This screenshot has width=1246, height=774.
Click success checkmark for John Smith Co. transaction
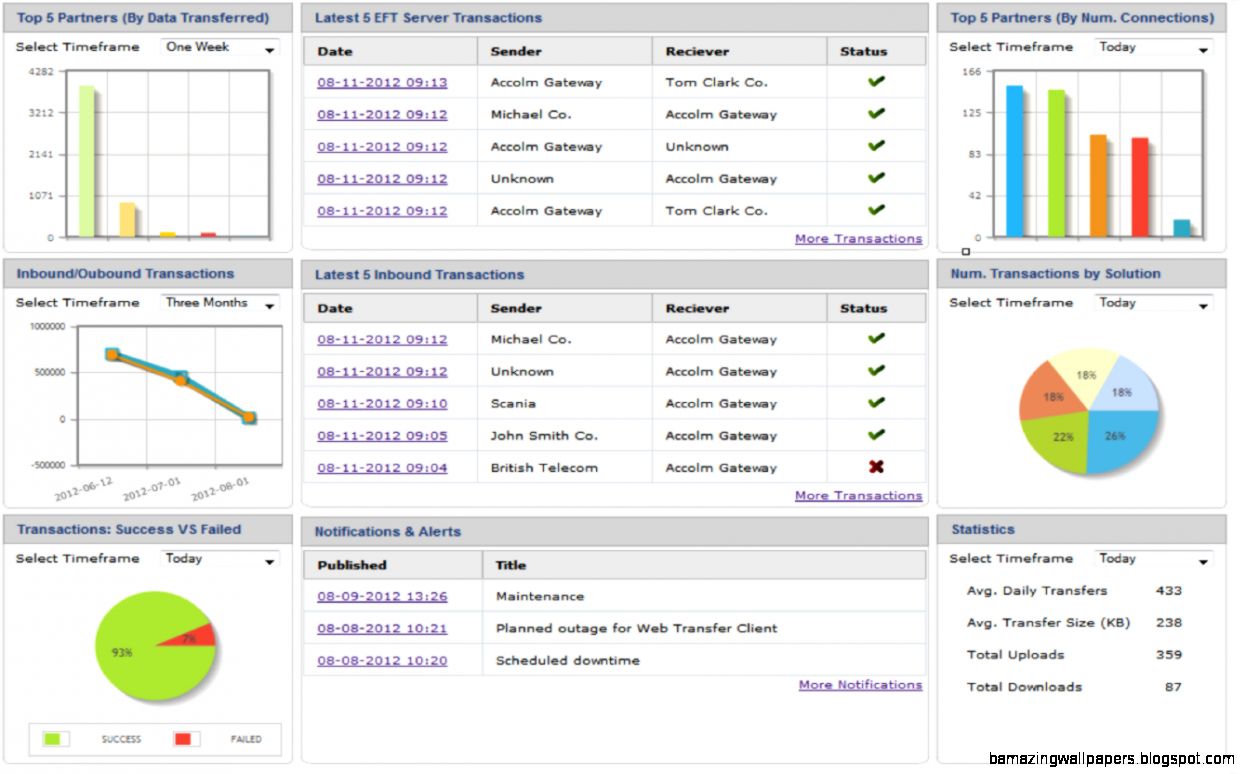876,435
